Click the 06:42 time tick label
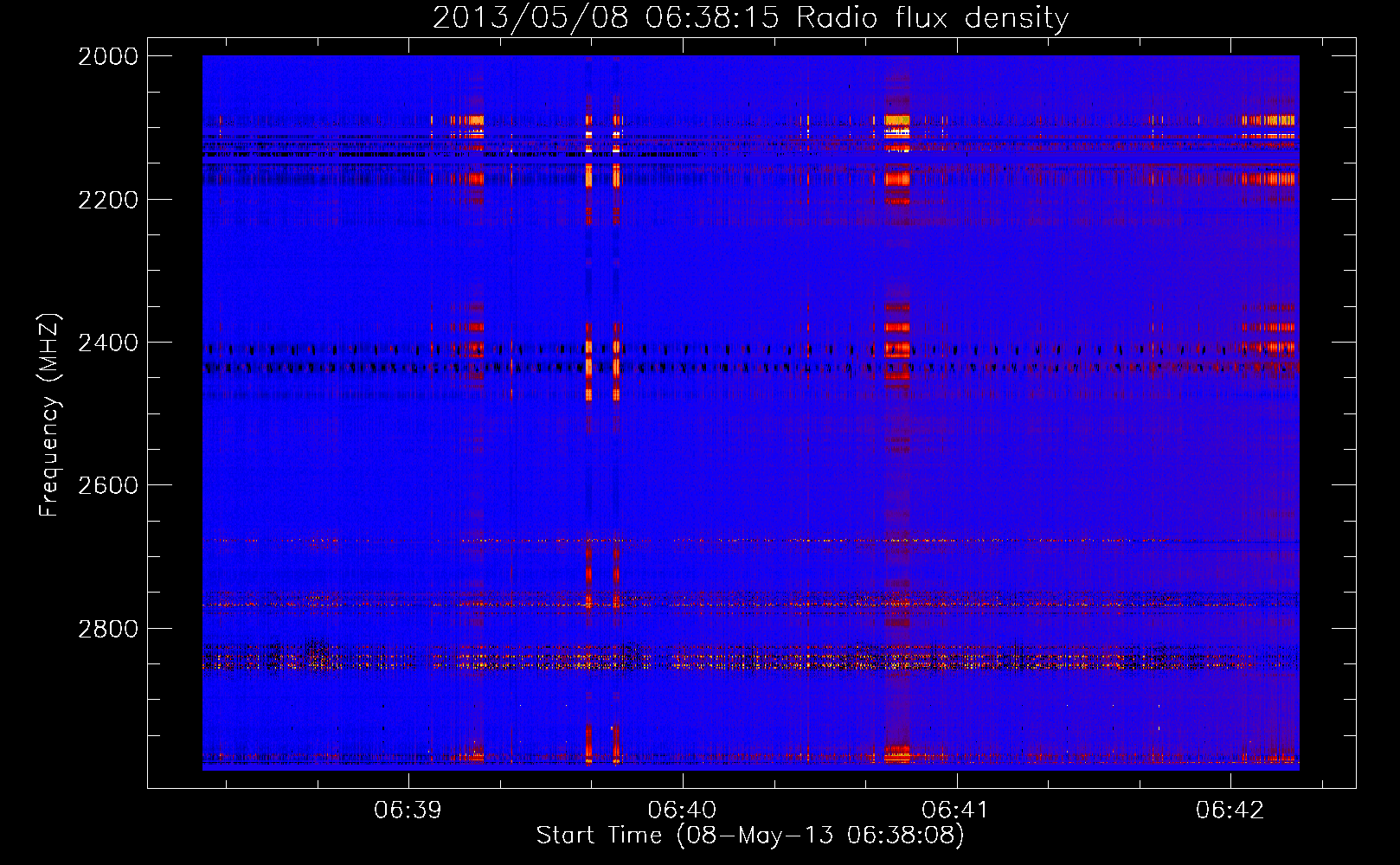Screen dimensions: 1400x865 tap(1230, 811)
